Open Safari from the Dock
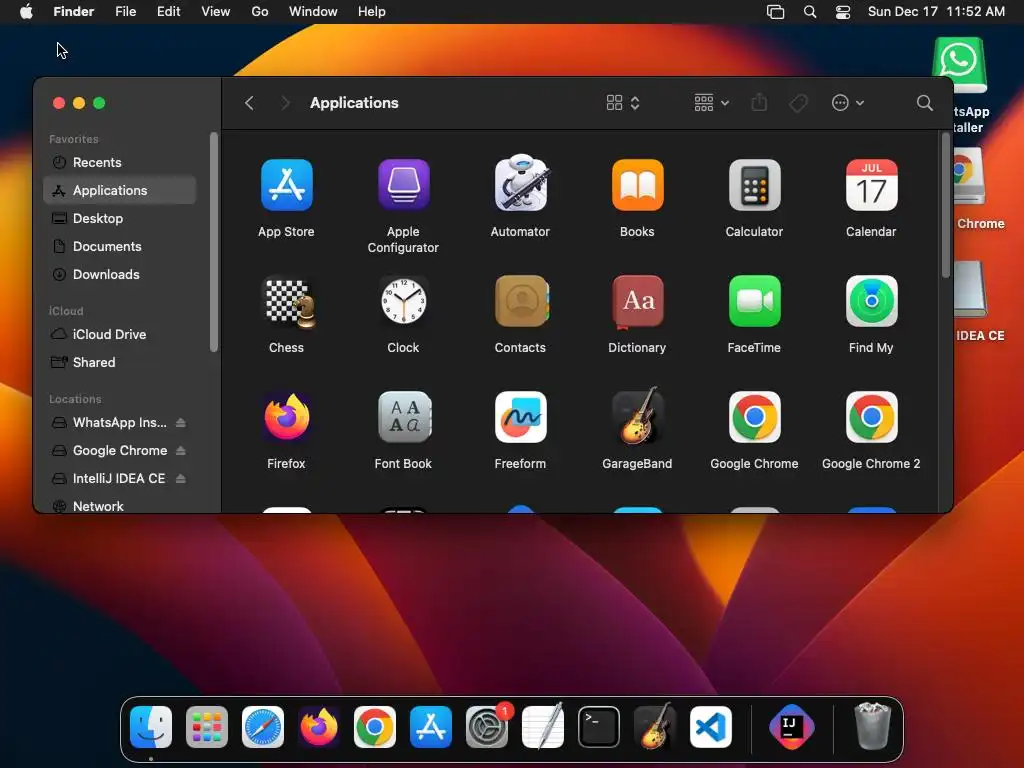This screenshot has width=1024, height=768. (x=263, y=727)
